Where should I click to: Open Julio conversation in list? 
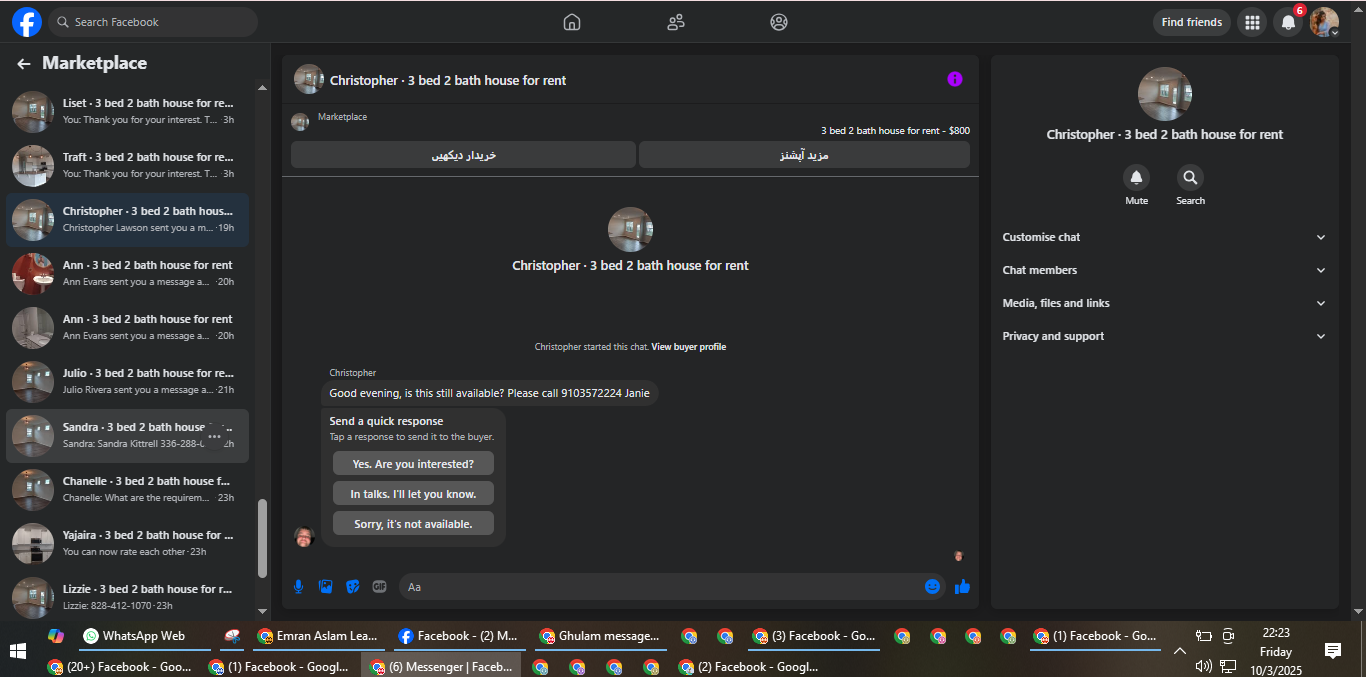tap(128, 381)
